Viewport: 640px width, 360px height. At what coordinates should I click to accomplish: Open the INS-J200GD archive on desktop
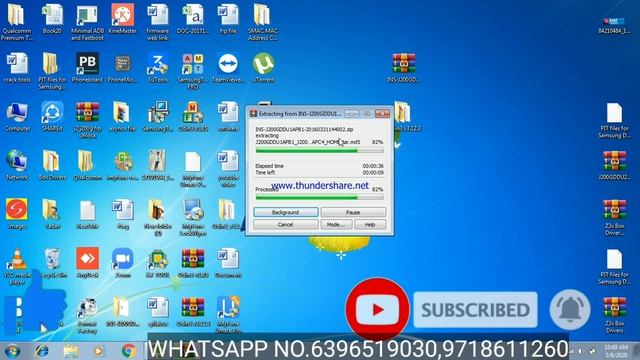point(404,68)
